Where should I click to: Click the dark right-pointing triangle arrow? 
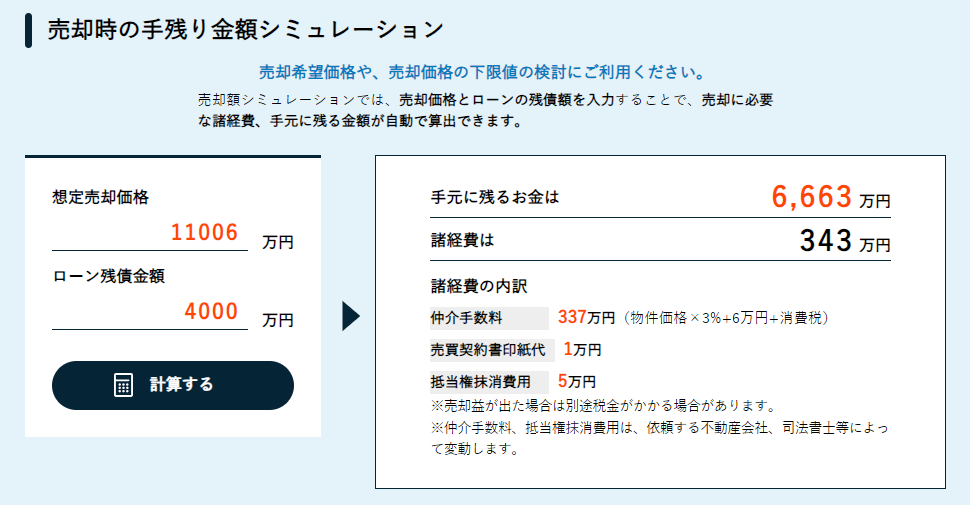click(351, 316)
